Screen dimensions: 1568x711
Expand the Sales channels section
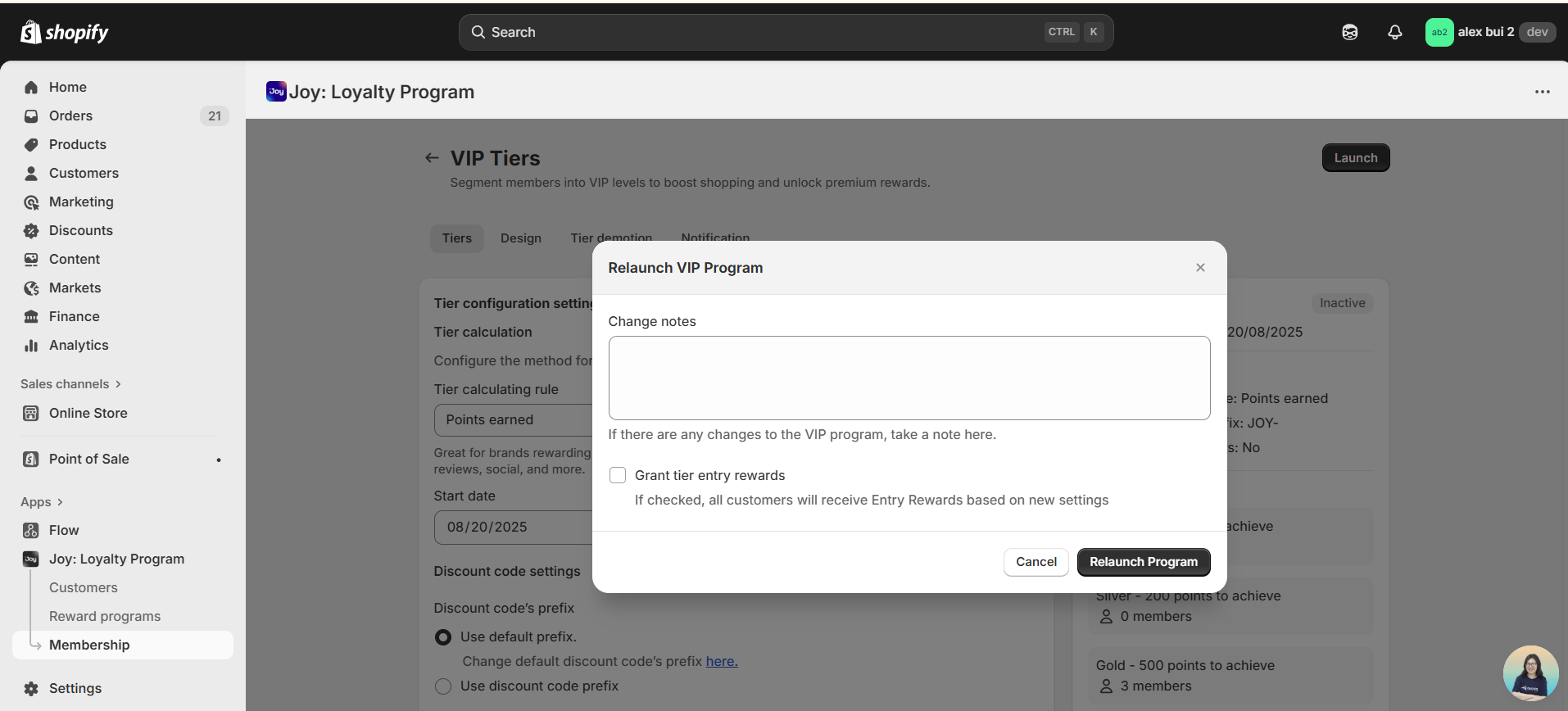[x=70, y=384]
